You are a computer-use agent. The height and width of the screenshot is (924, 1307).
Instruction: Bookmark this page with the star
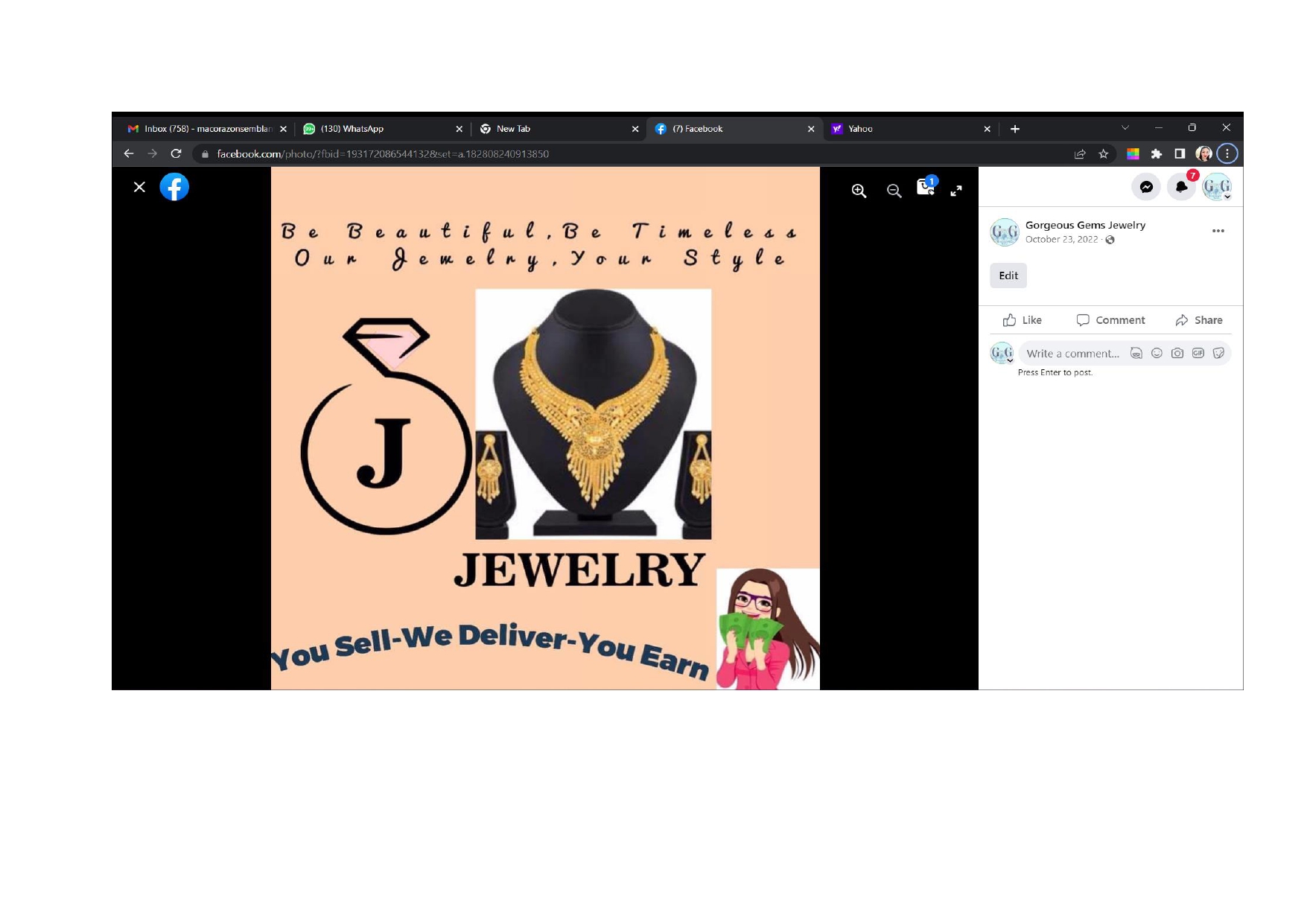(1104, 154)
